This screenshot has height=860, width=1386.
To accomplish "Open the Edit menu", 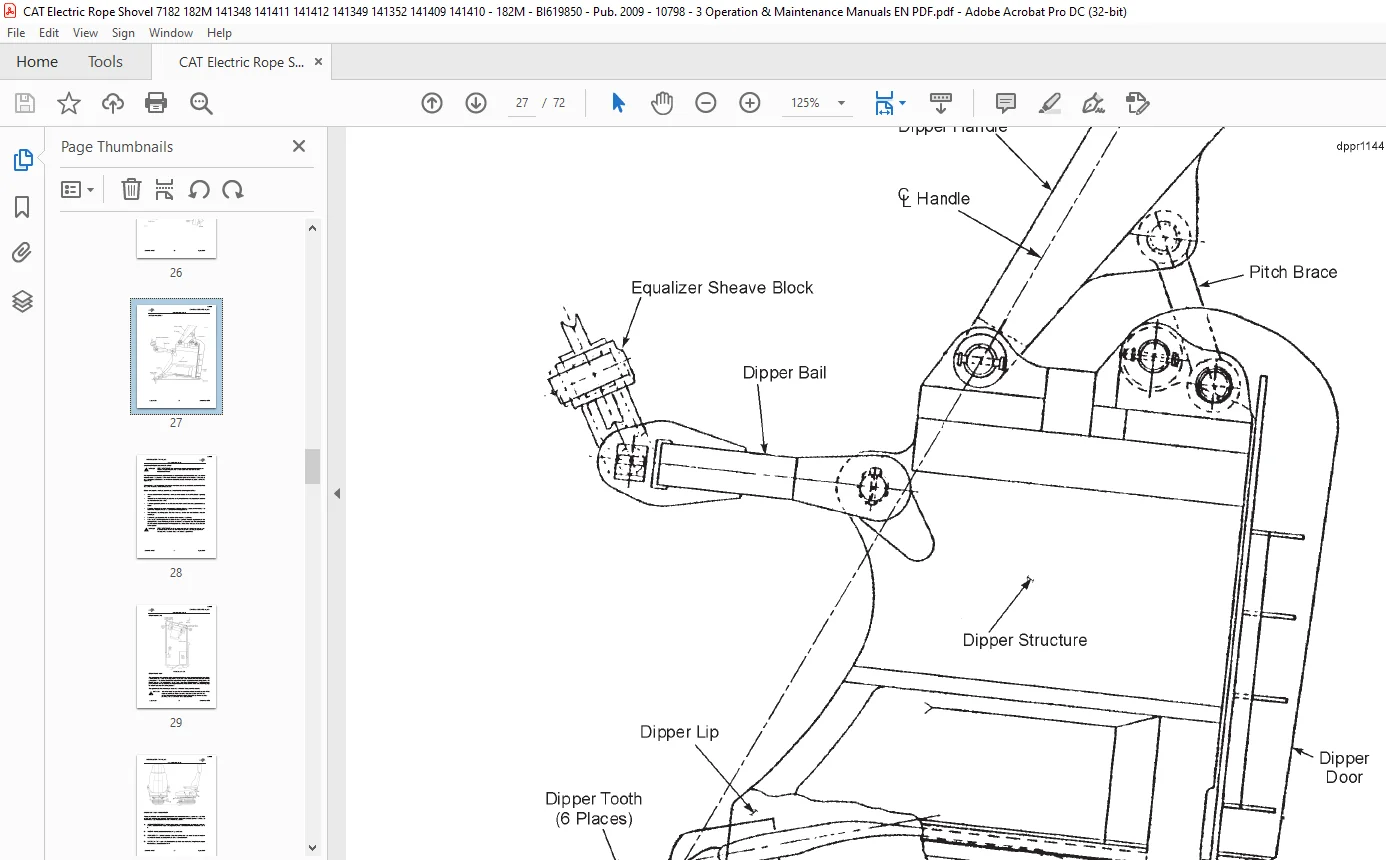I will tap(49, 33).
